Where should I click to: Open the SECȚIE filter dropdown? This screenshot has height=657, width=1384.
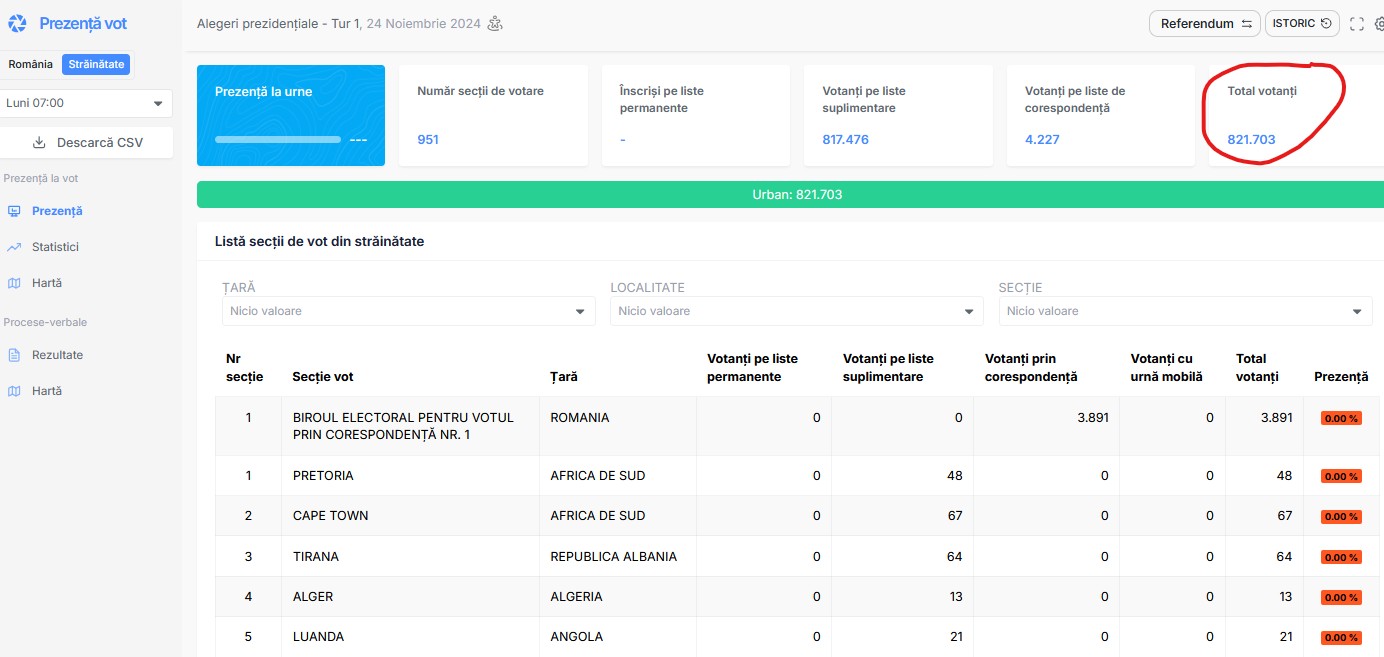1185,311
